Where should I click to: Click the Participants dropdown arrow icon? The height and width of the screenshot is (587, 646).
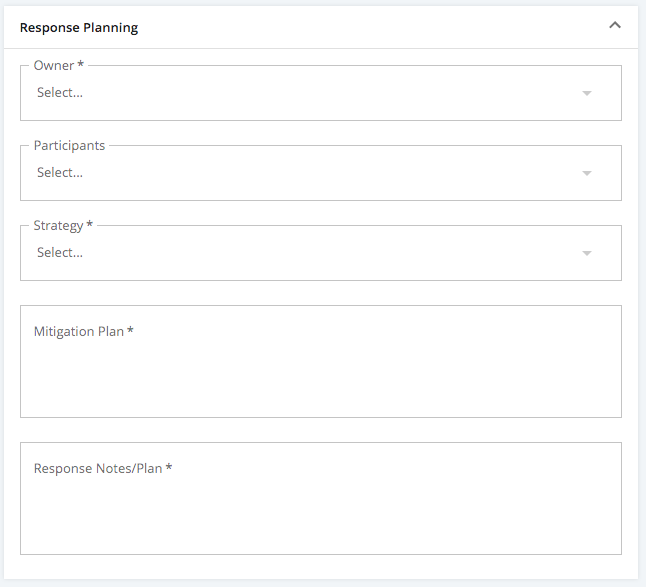click(x=587, y=173)
